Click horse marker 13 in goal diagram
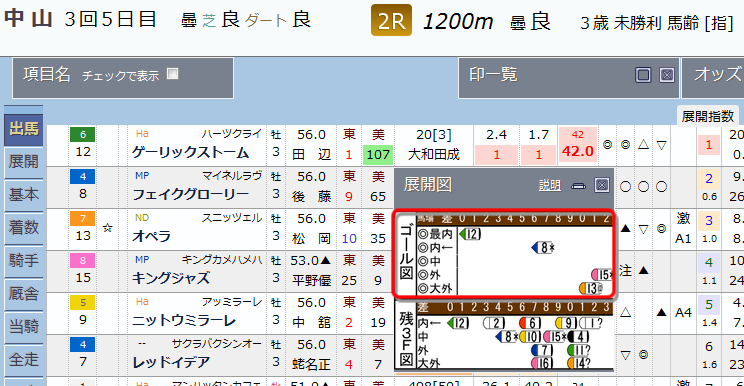Viewport: 744px width, 386px height. pyautogui.click(x=591, y=288)
